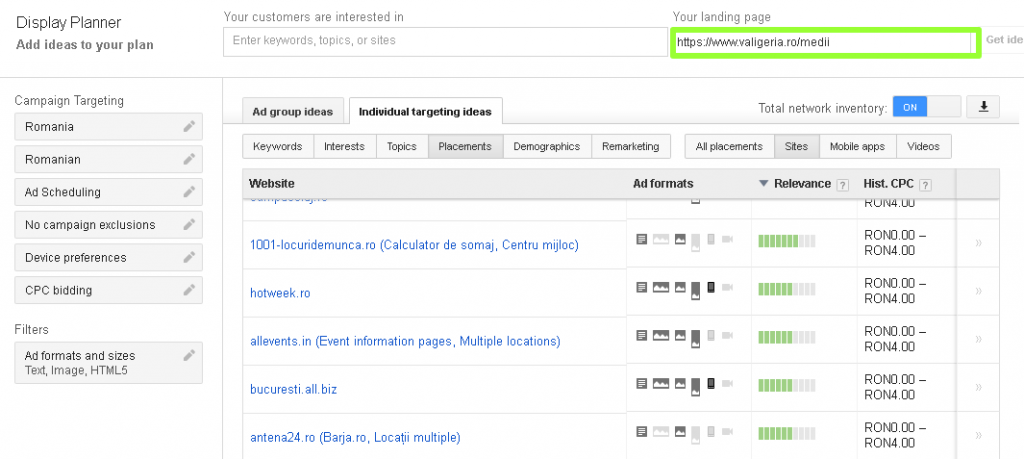The width and height of the screenshot is (1024, 459).
Task: Open the Demographics tab
Action: pos(547,146)
